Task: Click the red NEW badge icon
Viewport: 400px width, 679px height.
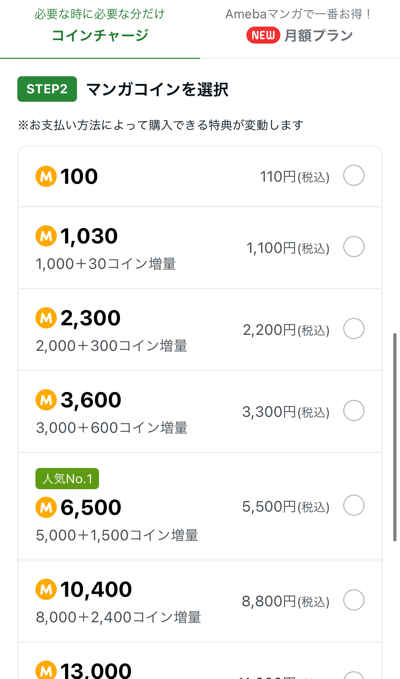Action: pyautogui.click(x=263, y=36)
